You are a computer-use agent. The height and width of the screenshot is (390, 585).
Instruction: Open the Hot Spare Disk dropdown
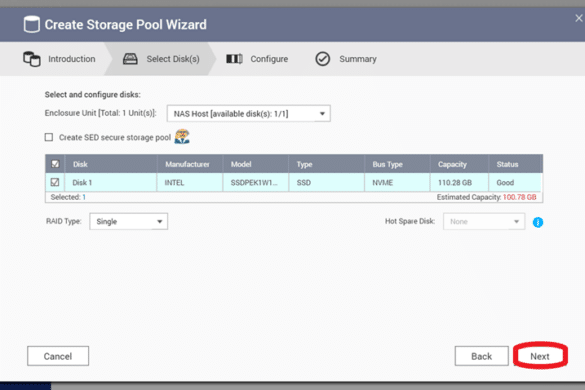click(484, 221)
